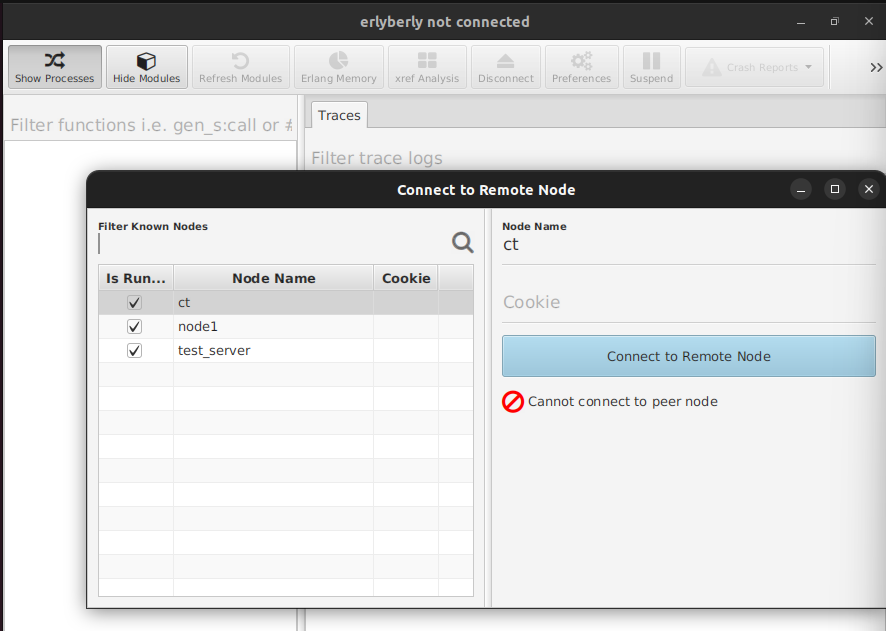
Task: Sort by the Is Run... column header
Action: pyautogui.click(x=136, y=278)
